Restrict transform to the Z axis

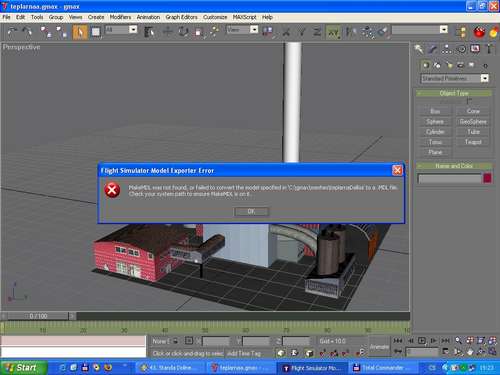pos(317,32)
